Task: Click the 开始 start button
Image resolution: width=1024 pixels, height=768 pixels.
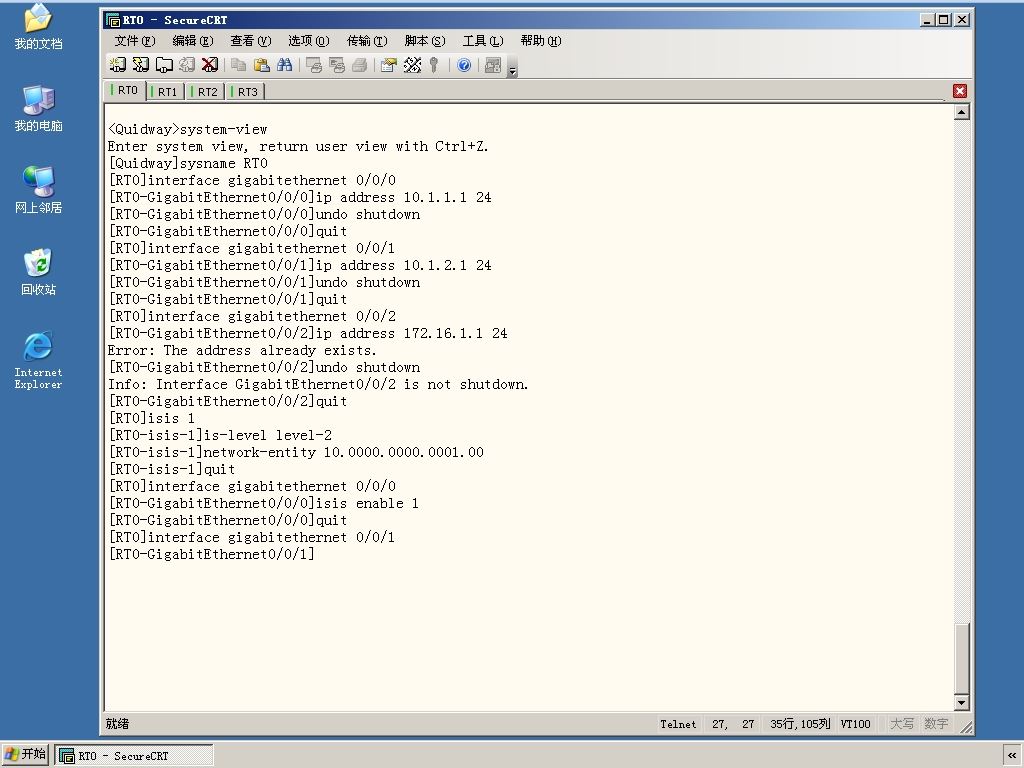Action: pyautogui.click(x=25, y=754)
